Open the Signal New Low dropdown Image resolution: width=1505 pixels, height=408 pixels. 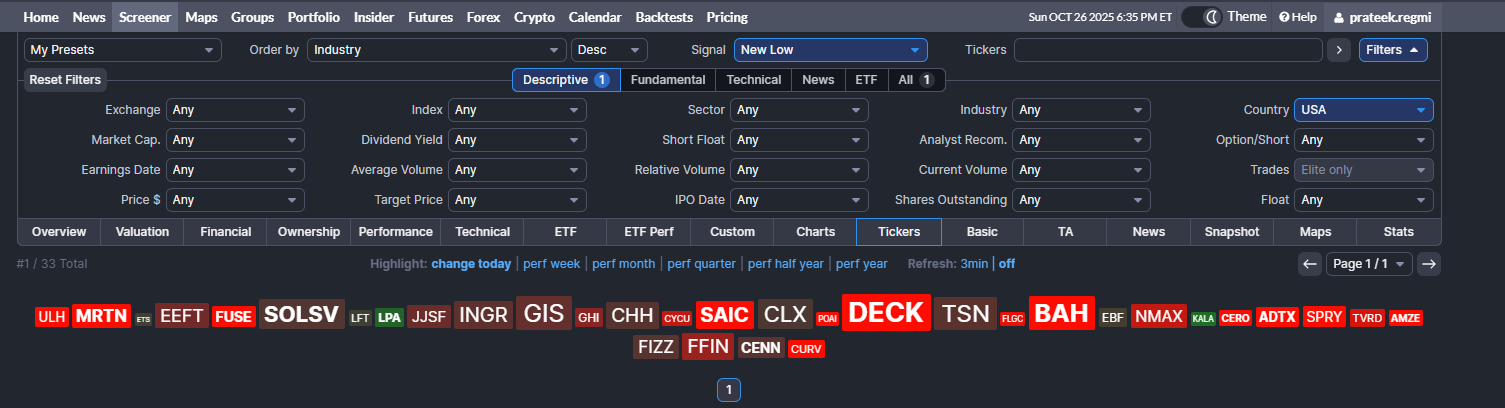[830, 50]
